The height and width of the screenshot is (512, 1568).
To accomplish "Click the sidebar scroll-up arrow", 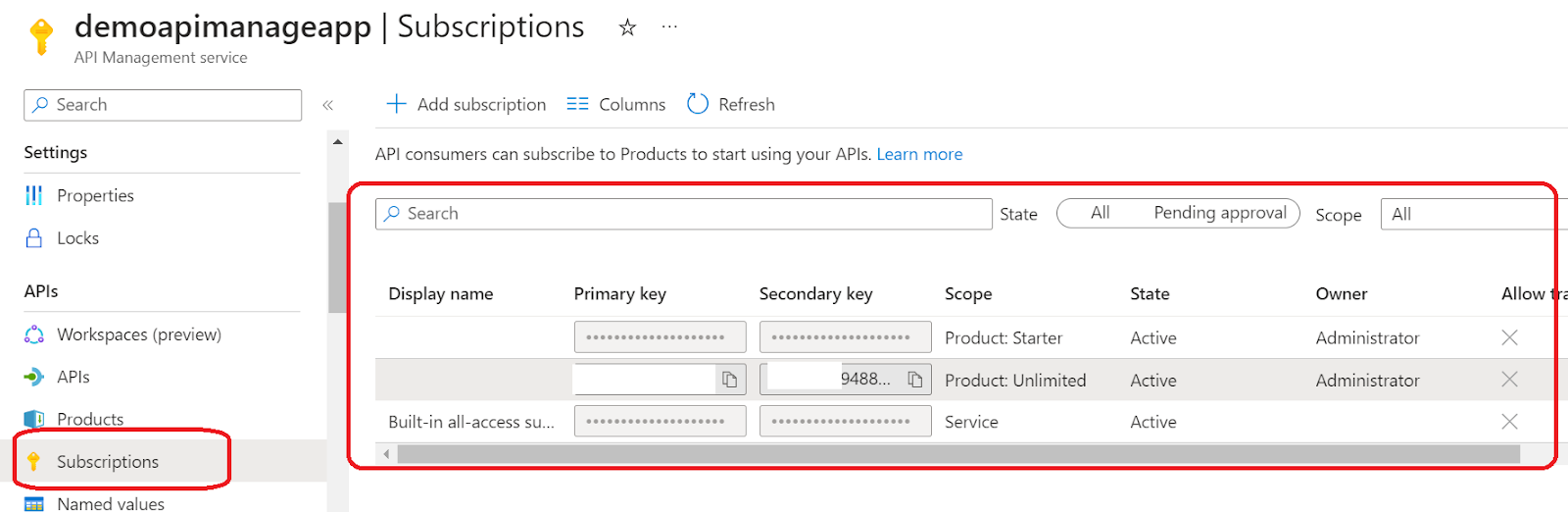I will click(x=338, y=142).
